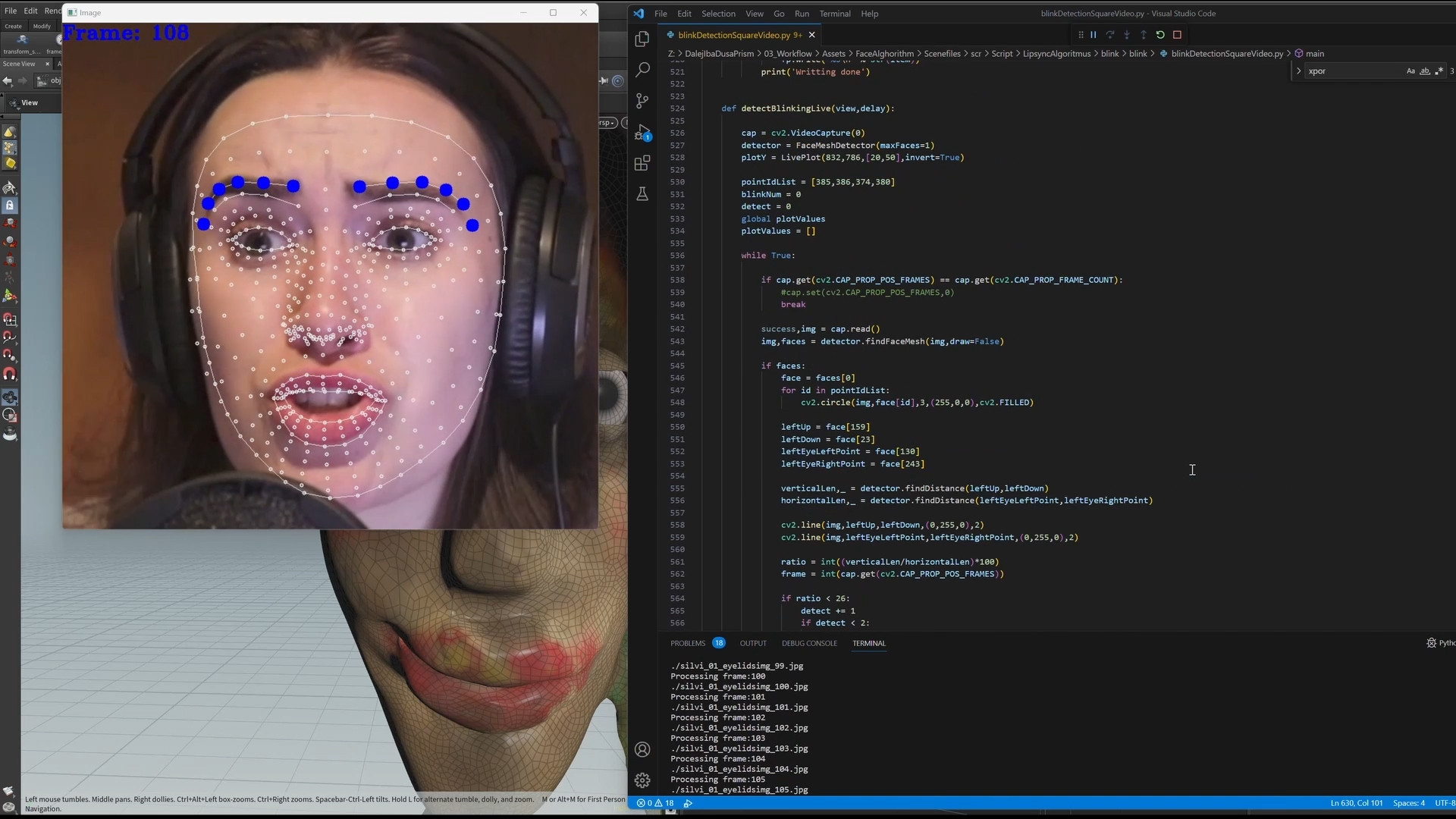Open the Manage gear in VS Code

(x=642, y=780)
